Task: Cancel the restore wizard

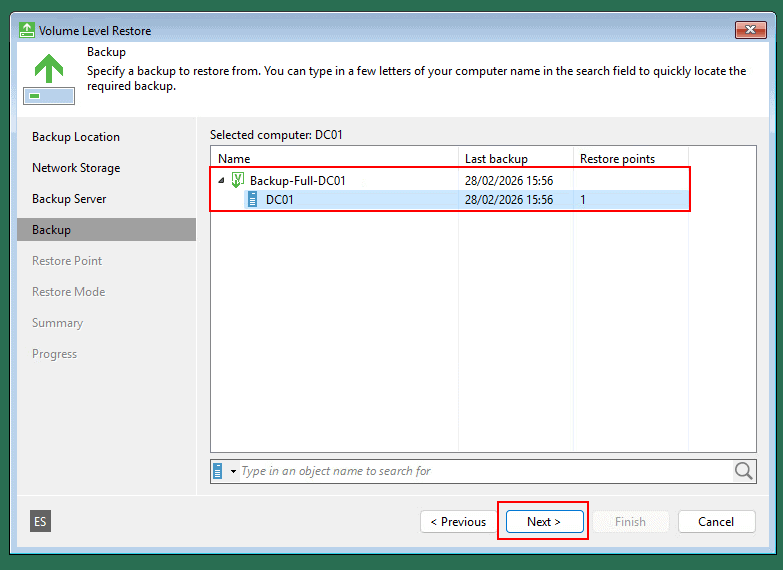Action: click(x=716, y=521)
